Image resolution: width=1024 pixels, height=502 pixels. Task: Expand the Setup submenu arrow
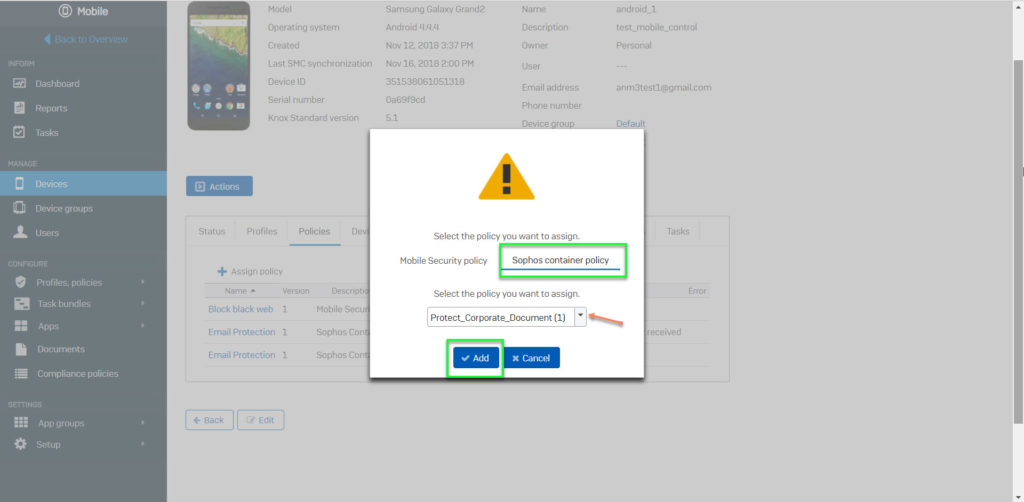tap(142, 445)
